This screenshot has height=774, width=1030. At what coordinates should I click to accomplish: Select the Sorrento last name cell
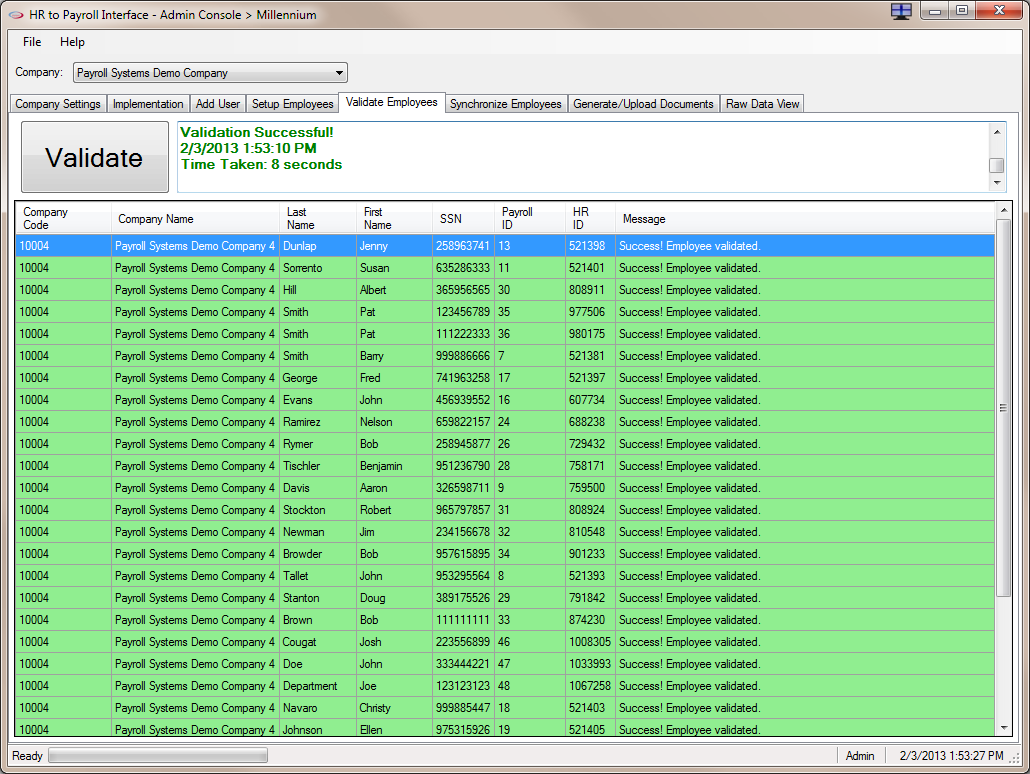pyautogui.click(x=318, y=268)
